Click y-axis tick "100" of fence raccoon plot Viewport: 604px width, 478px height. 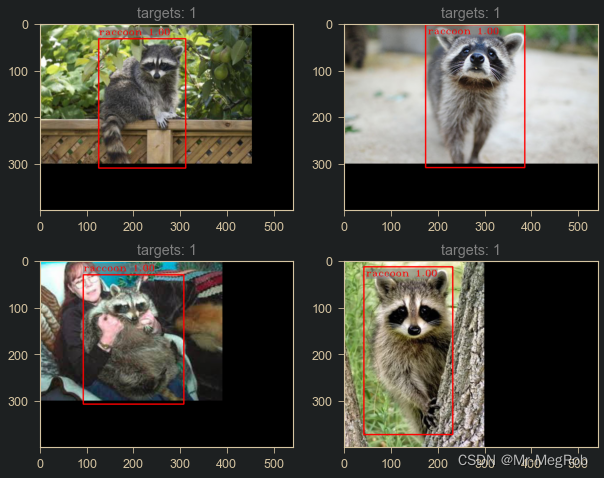coord(18,72)
